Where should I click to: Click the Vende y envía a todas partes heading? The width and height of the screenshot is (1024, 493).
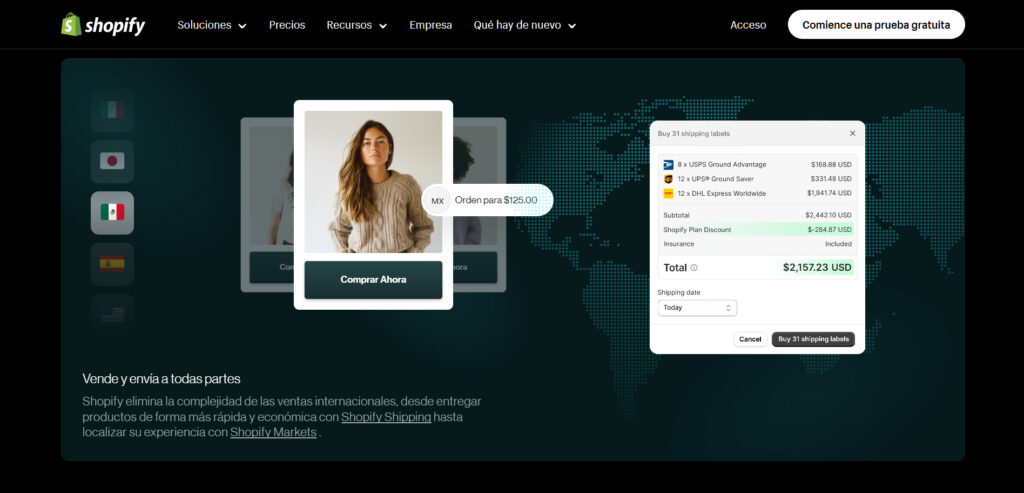[161, 379]
